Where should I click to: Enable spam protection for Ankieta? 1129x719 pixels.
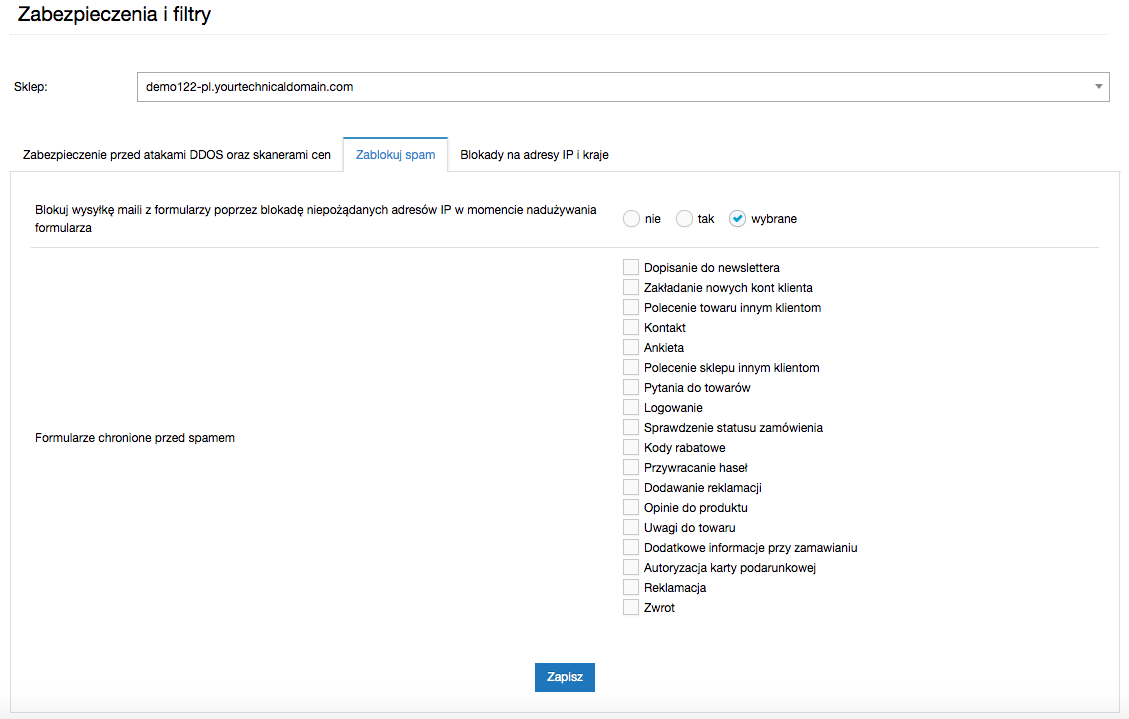631,347
